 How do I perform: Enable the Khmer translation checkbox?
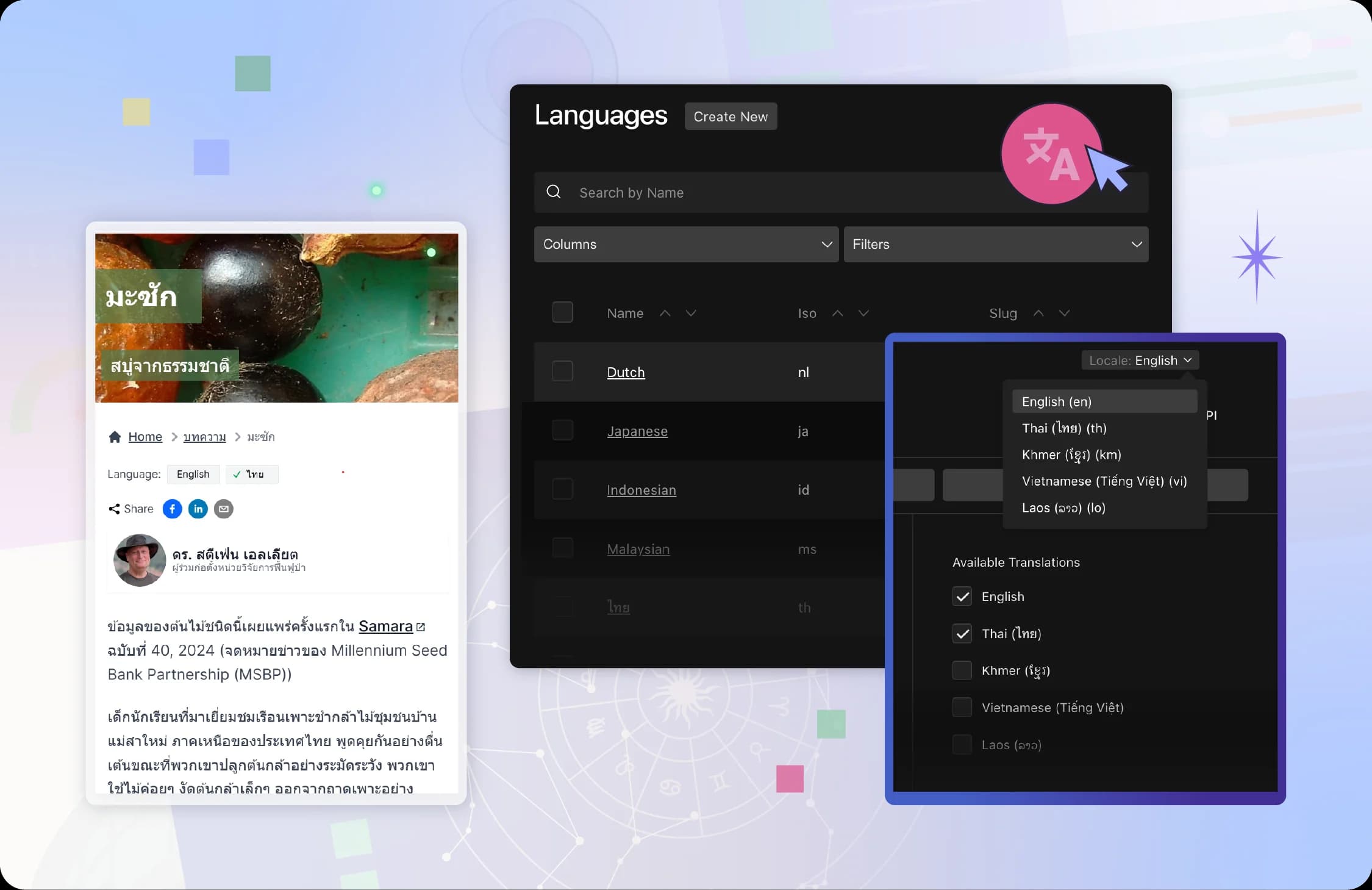tap(962, 670)
